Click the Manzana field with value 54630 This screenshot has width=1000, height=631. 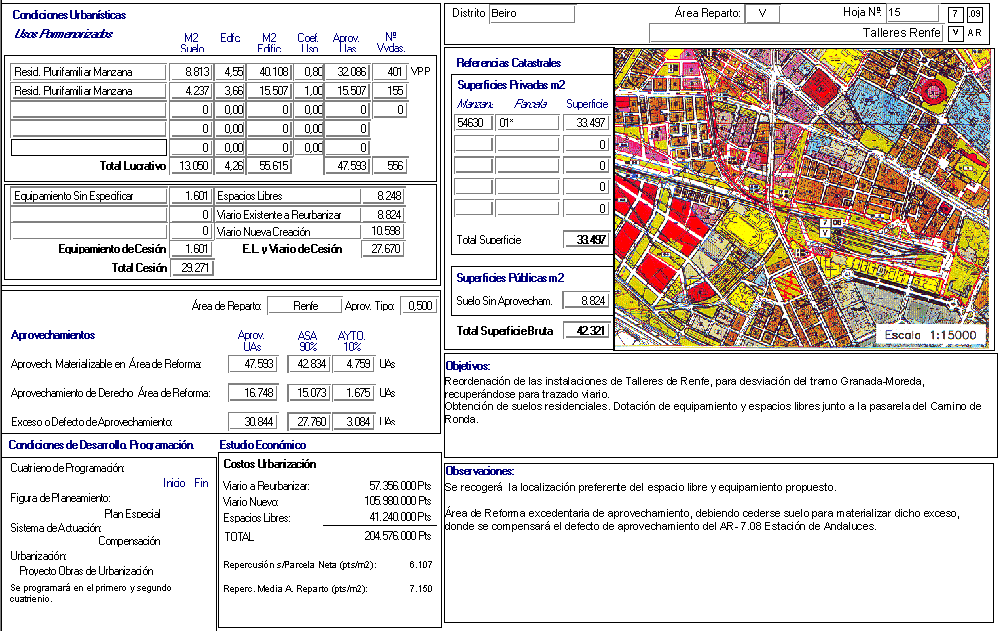tap(473, 123)
